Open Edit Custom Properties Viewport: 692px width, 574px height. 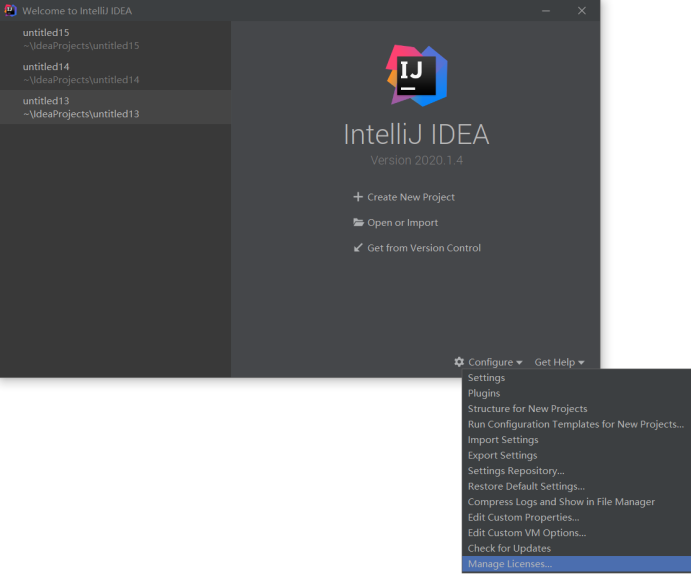pyautogui.click(x=576, y=517)
